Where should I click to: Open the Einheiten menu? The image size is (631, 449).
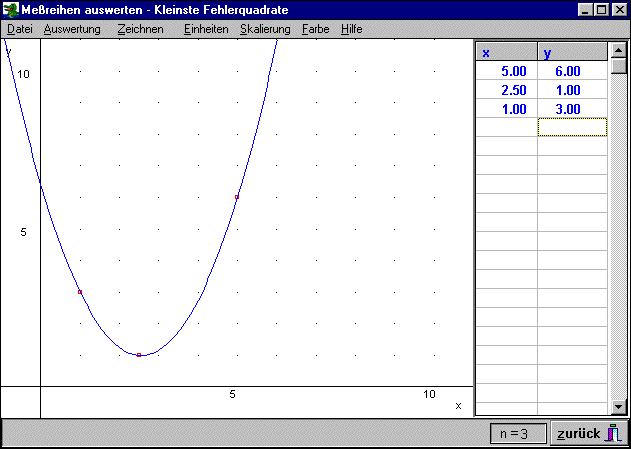206,29
